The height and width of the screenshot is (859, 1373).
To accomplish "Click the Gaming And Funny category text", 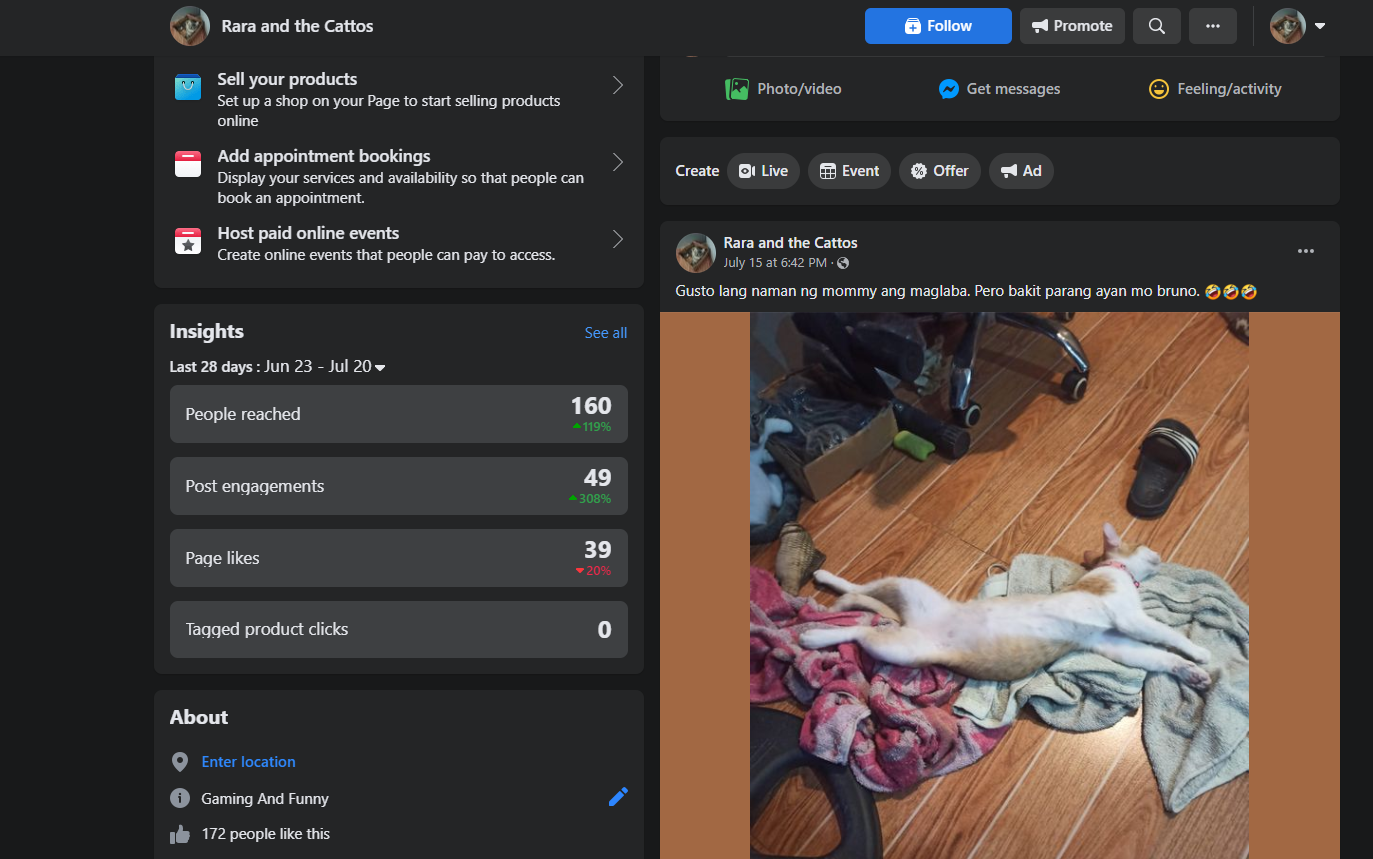I will click(265, 798).
